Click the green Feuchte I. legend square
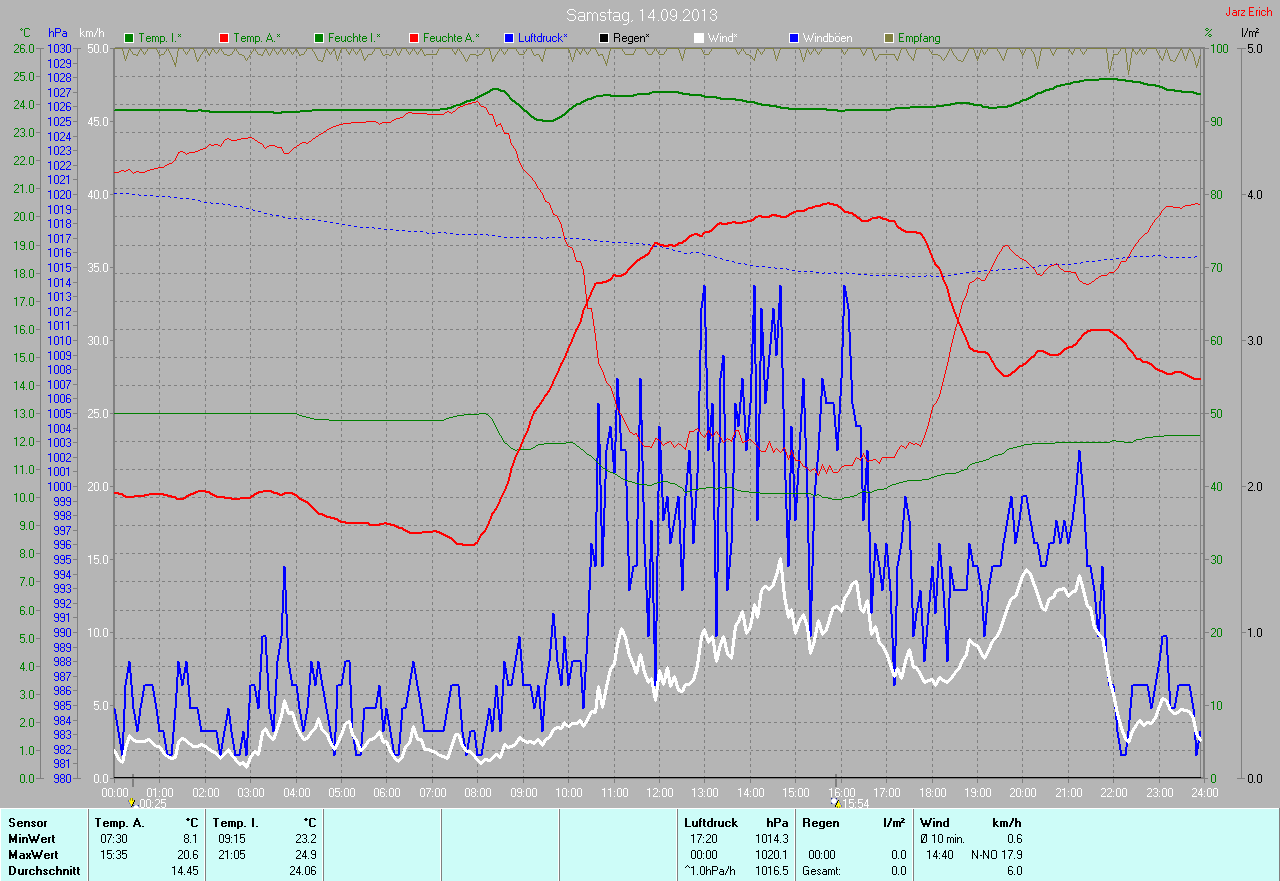The width and height of the screenshot is (1280, 881). 318,38
